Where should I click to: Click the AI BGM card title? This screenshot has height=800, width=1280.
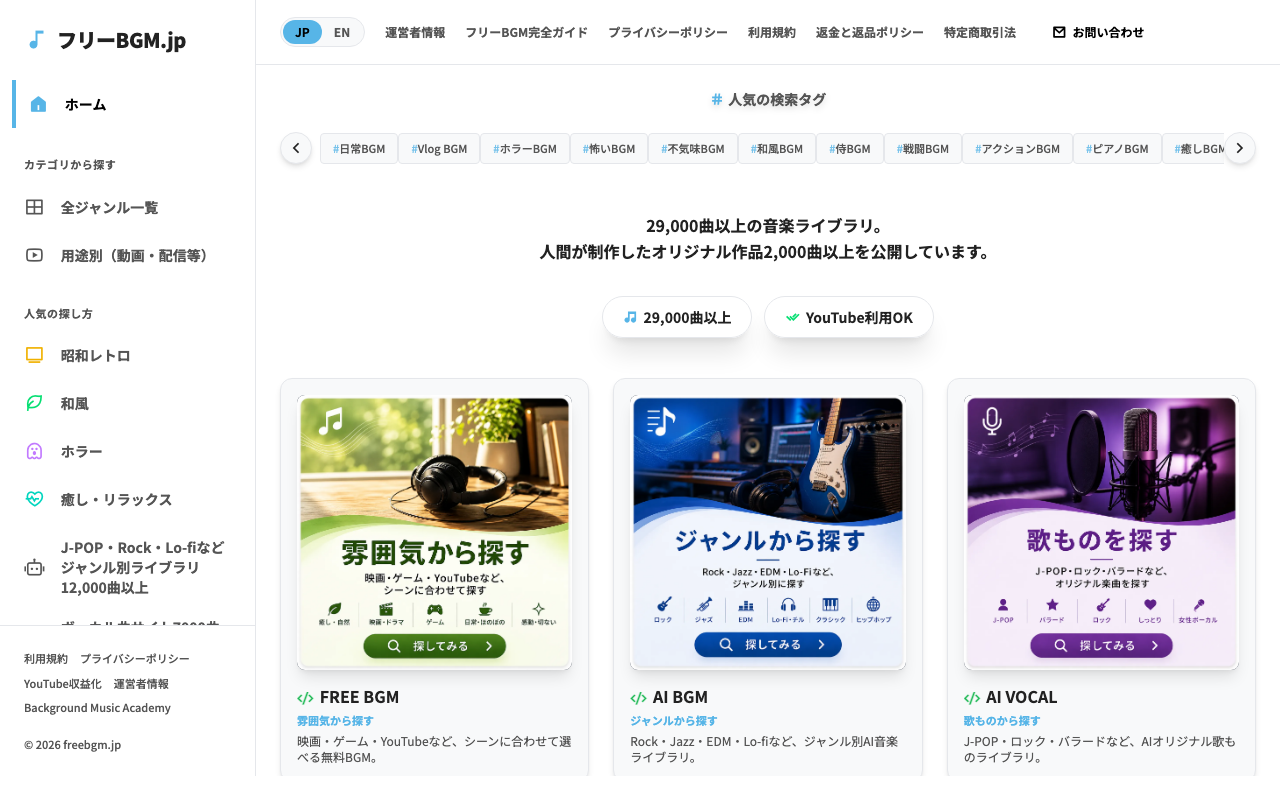(x=680, y=698)
